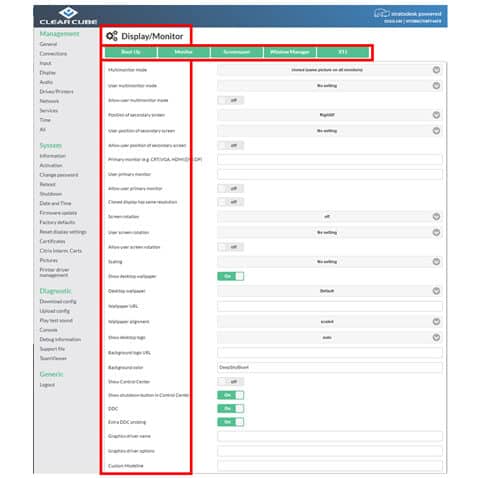Turn off Show desktop wallpaper switch
The height and width of the screenshot is (478, 480).
[x=230, y=276]
